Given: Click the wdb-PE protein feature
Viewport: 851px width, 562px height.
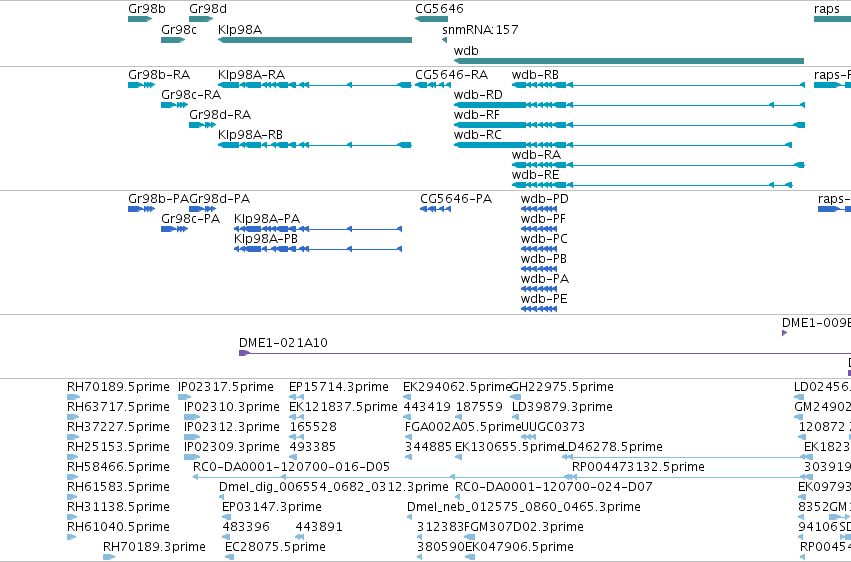Looking at the screenshot, I should pyautogui.click(x=539, y=310).
